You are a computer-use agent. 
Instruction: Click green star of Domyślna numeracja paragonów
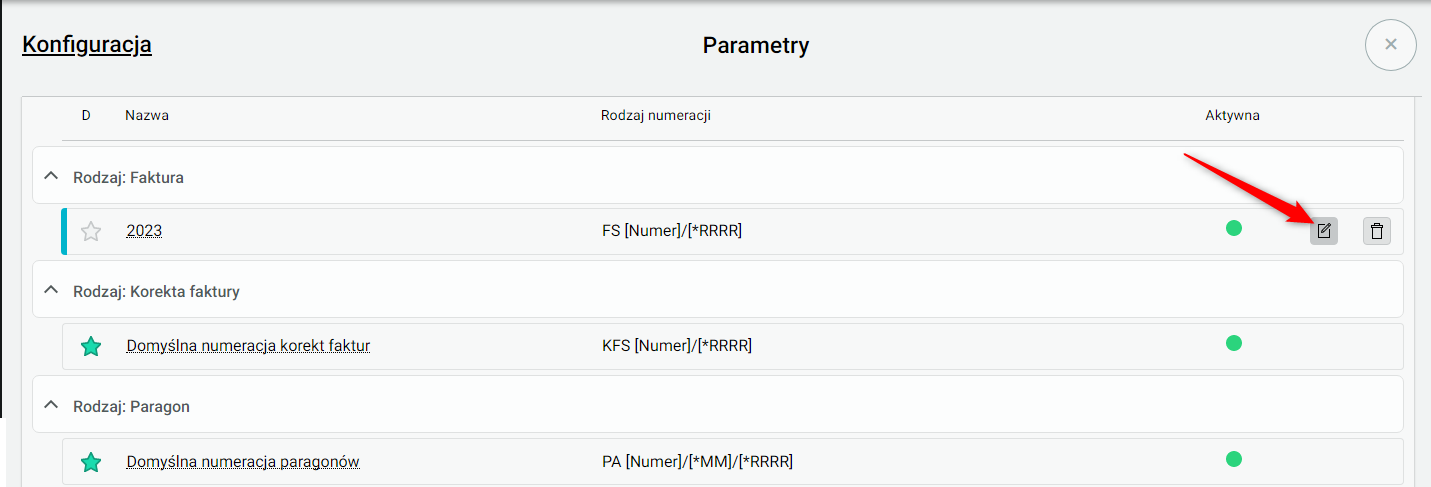coord(91,461)
